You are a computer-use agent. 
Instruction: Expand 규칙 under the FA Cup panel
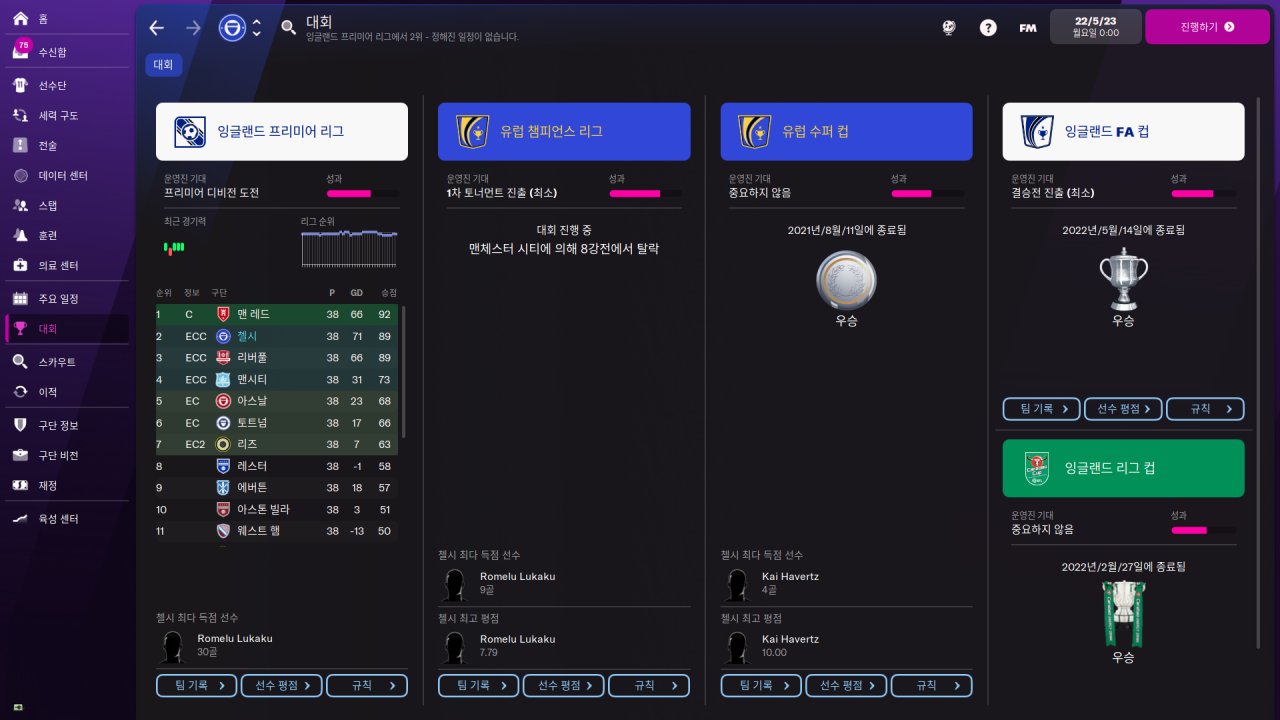pyautogui.click(x=1205, y=408)
